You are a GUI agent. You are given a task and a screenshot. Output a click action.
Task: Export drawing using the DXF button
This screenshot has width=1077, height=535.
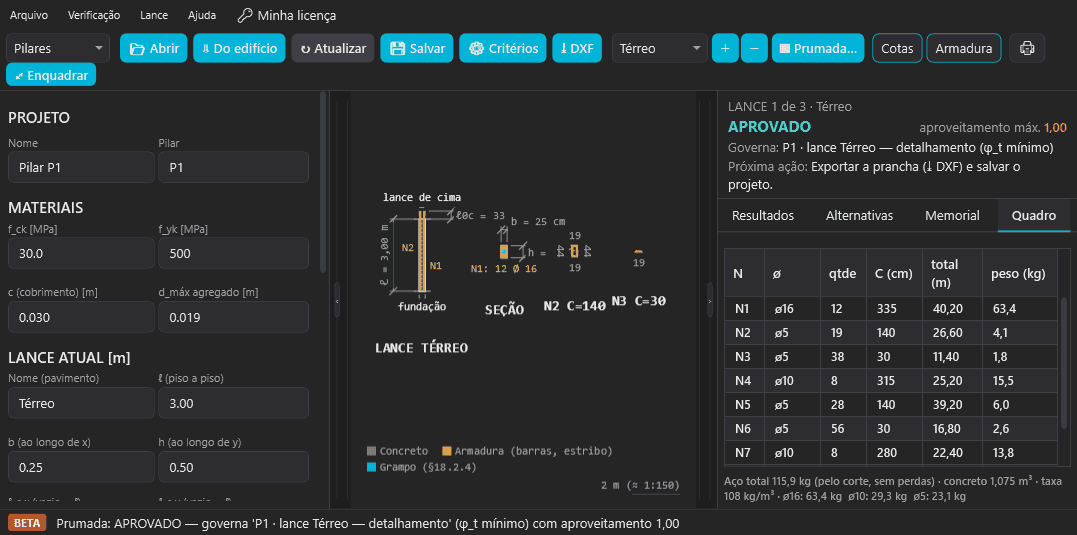(577, 49)
